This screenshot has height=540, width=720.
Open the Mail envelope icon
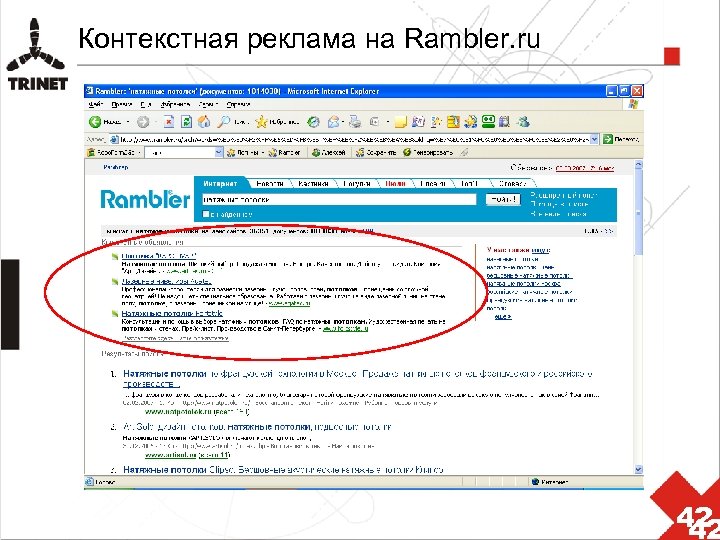coord(334,122)
